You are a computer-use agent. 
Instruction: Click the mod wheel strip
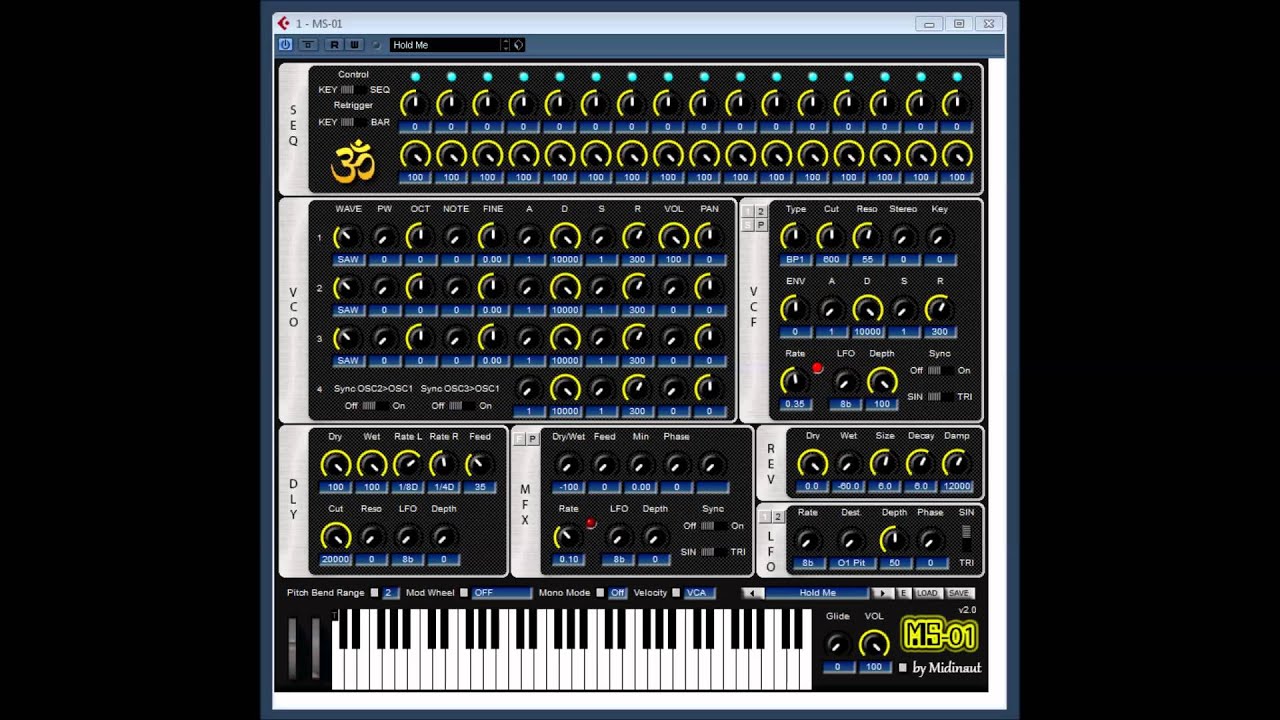[316, 648]
